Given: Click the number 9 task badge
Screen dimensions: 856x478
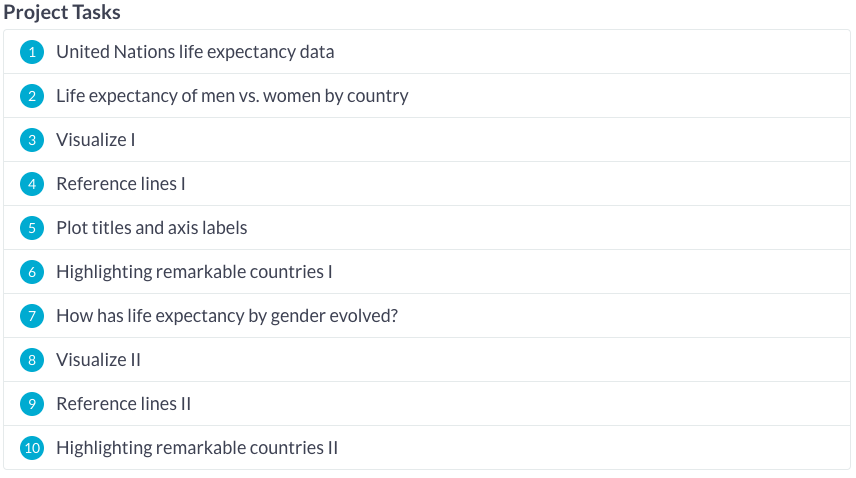Looking at the screenshot, I should coord(32,404).
